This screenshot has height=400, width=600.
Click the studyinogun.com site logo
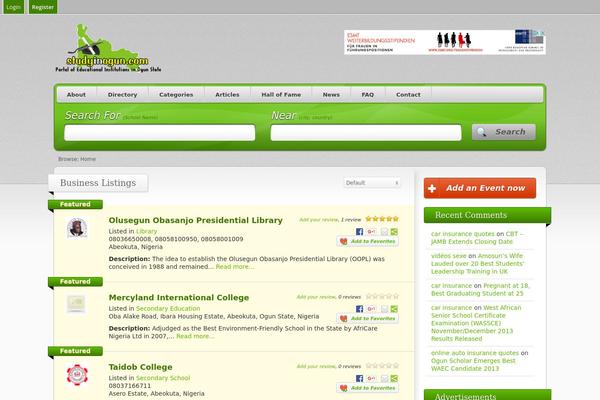click(108, 48)
